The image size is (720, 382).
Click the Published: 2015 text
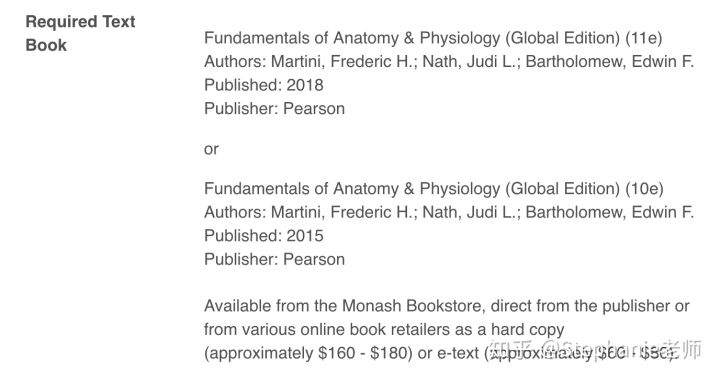[x=264, y=236]
